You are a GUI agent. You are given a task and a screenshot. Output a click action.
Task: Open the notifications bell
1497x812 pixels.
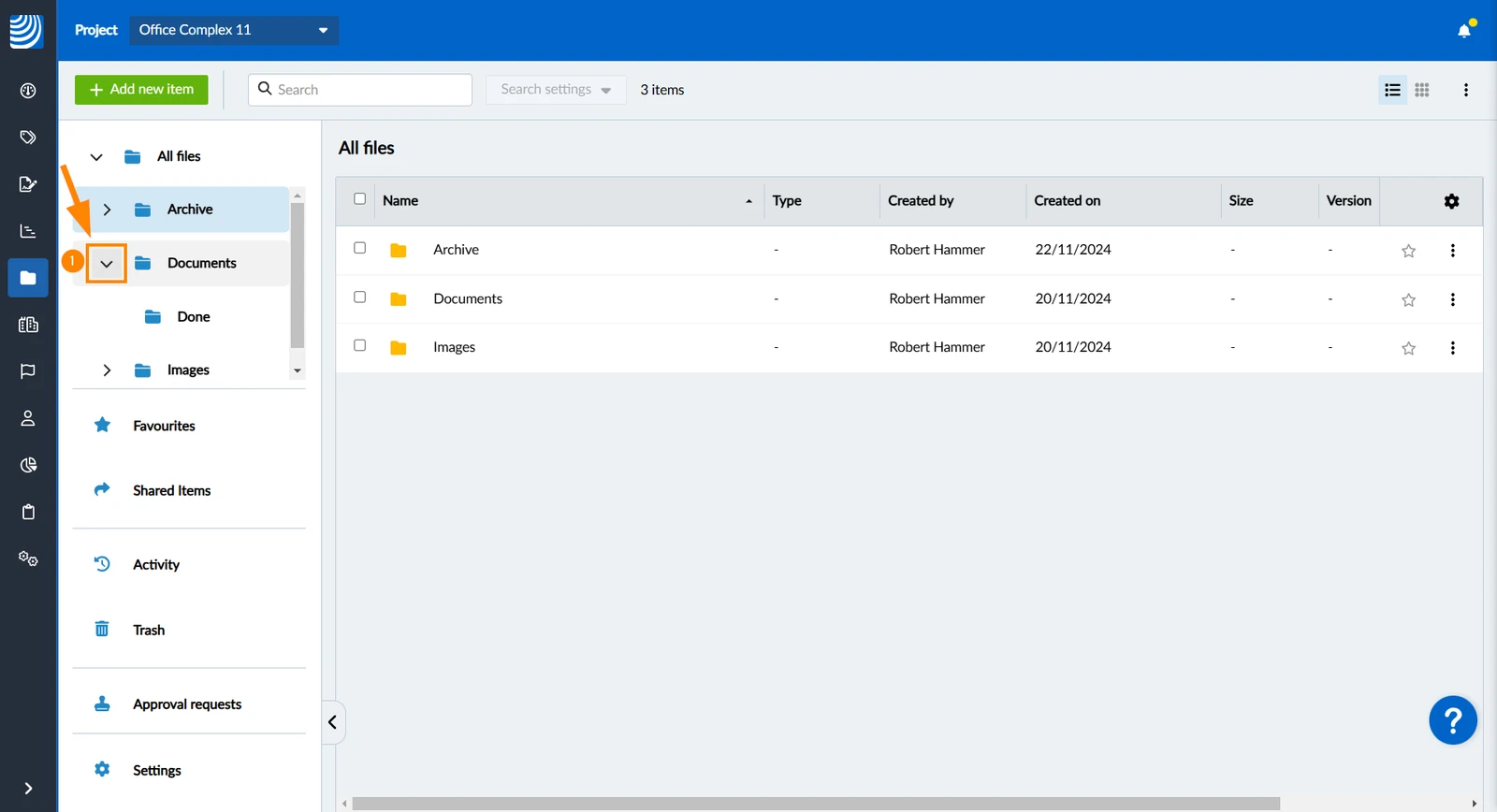click(1464, 31)
